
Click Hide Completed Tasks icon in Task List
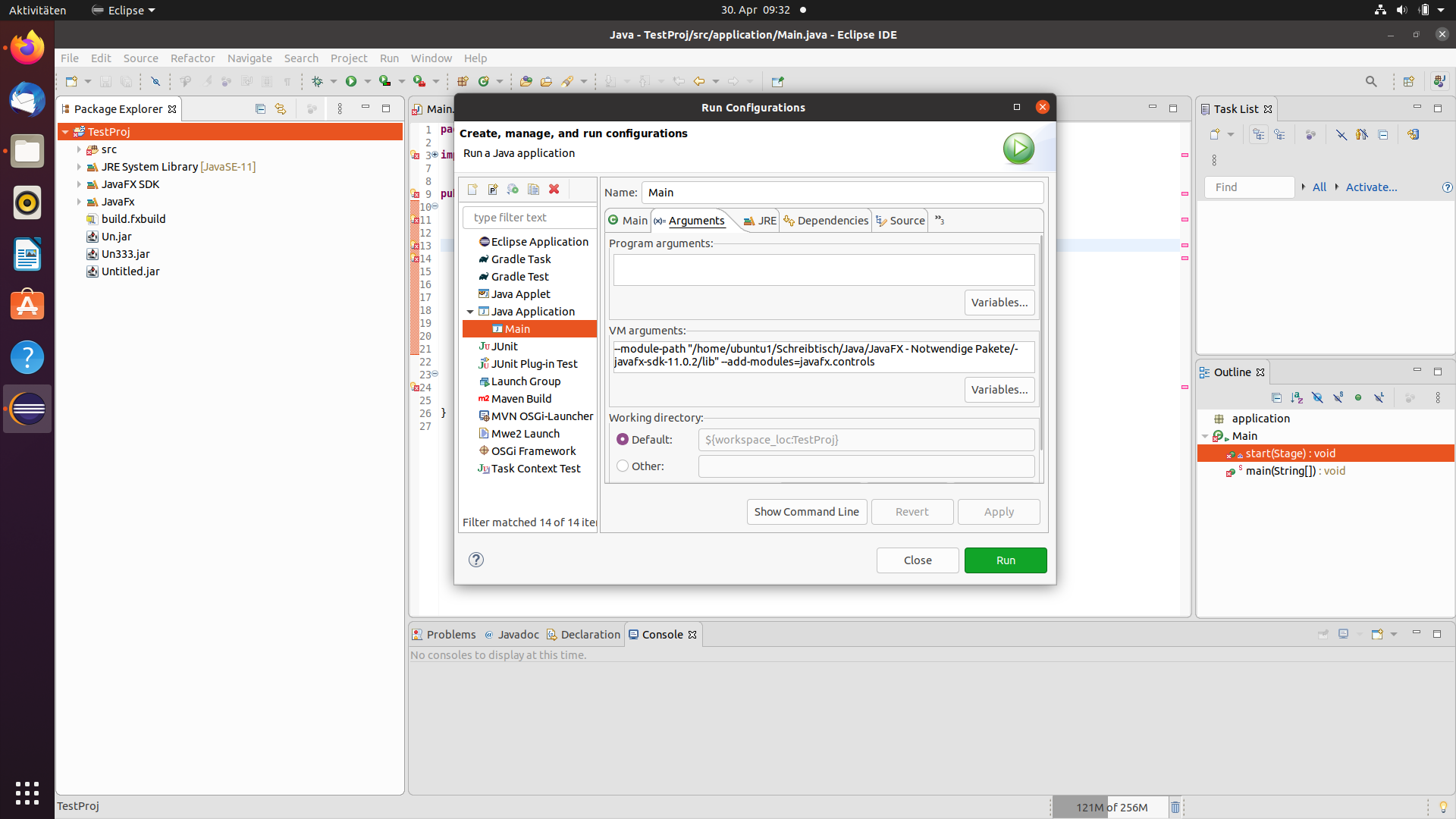[1341, 134]
